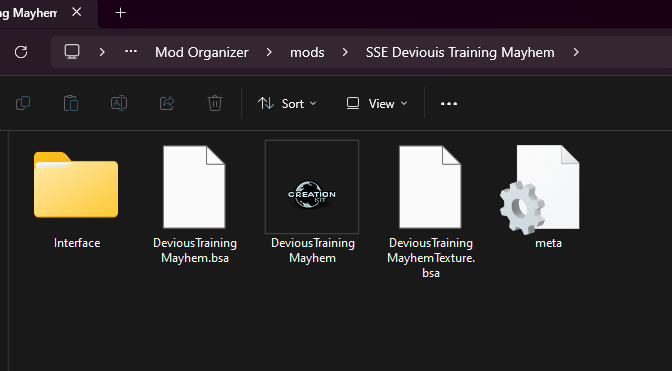Click the Share toolbar icon
This screenshot has height=371, width=672.
167,103
